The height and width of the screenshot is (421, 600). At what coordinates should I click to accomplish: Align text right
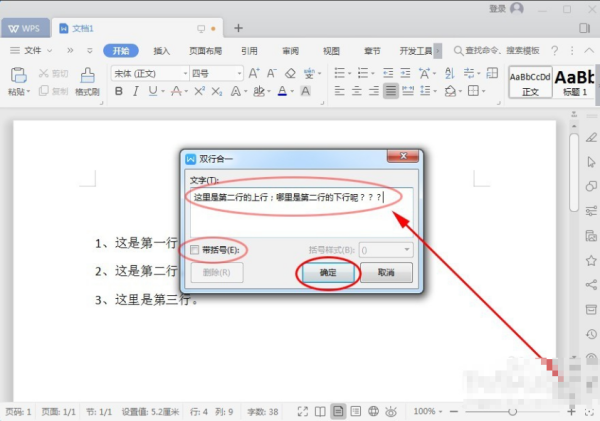point(373,91)
